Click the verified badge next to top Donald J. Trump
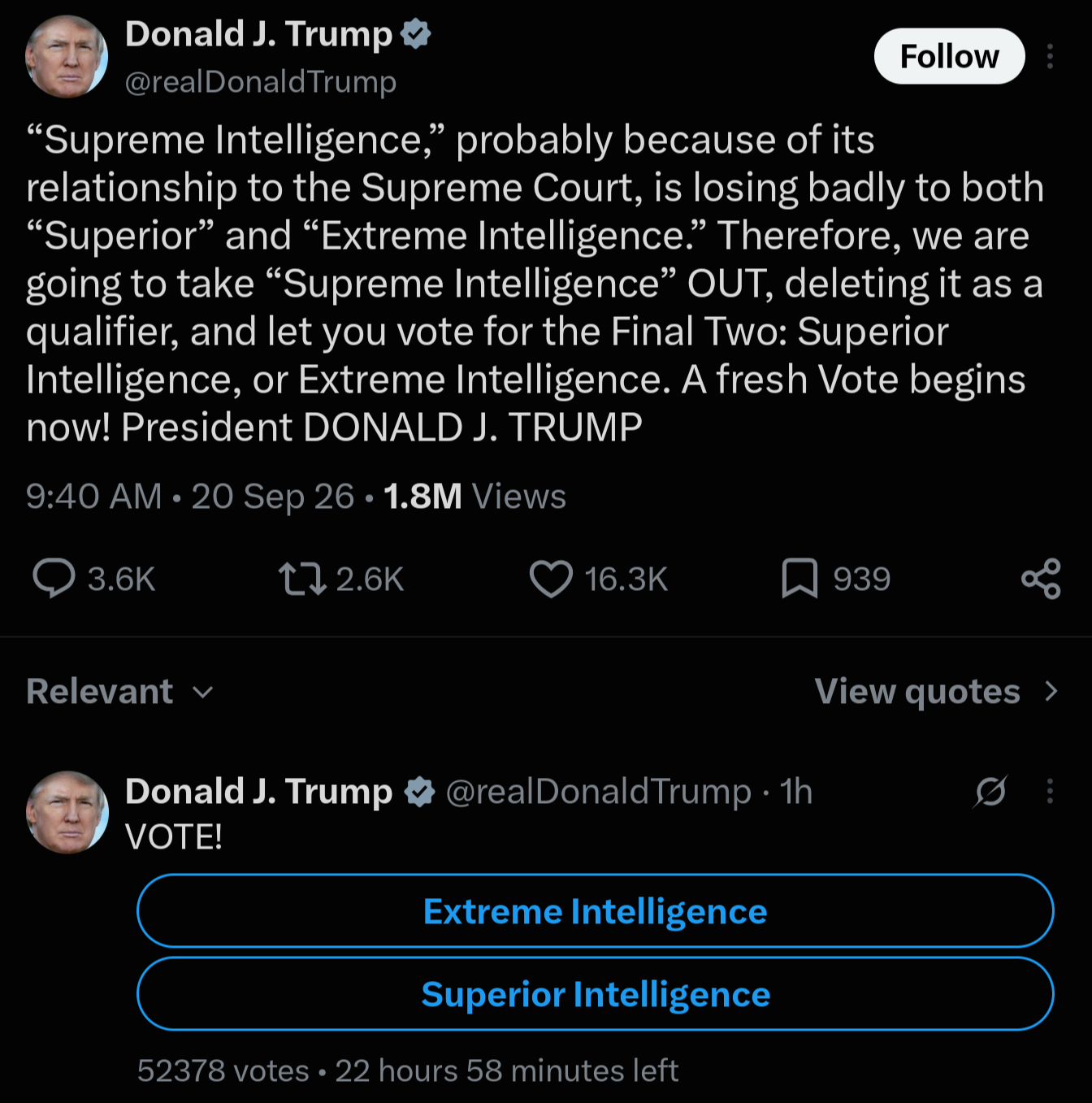This screenshot has height=1103, width=1092. coord(416,34)
